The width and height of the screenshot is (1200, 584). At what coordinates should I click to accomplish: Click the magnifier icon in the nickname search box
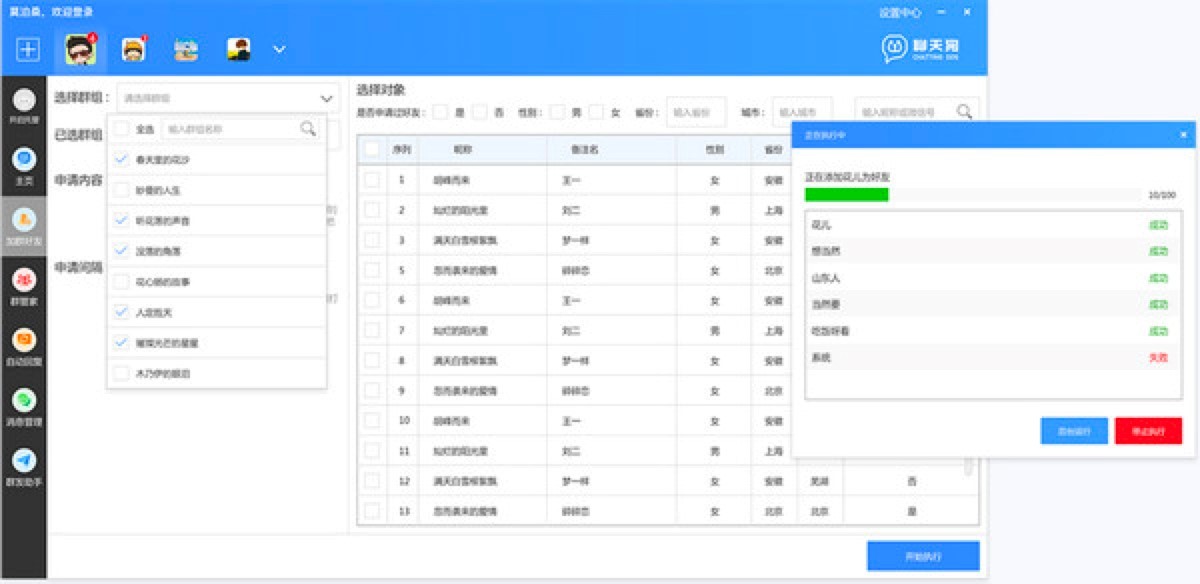964,111
